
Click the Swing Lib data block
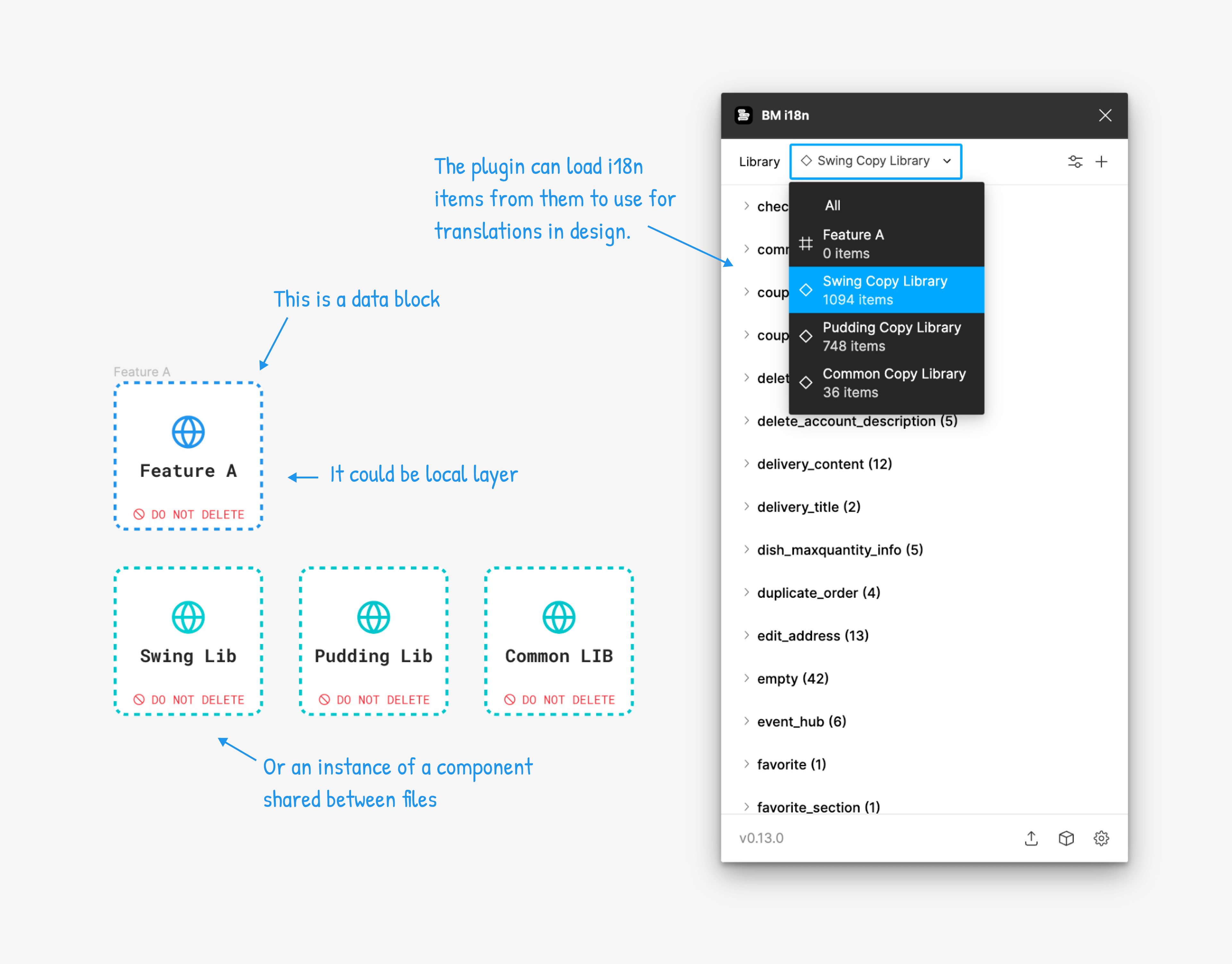tap(188, 641)
